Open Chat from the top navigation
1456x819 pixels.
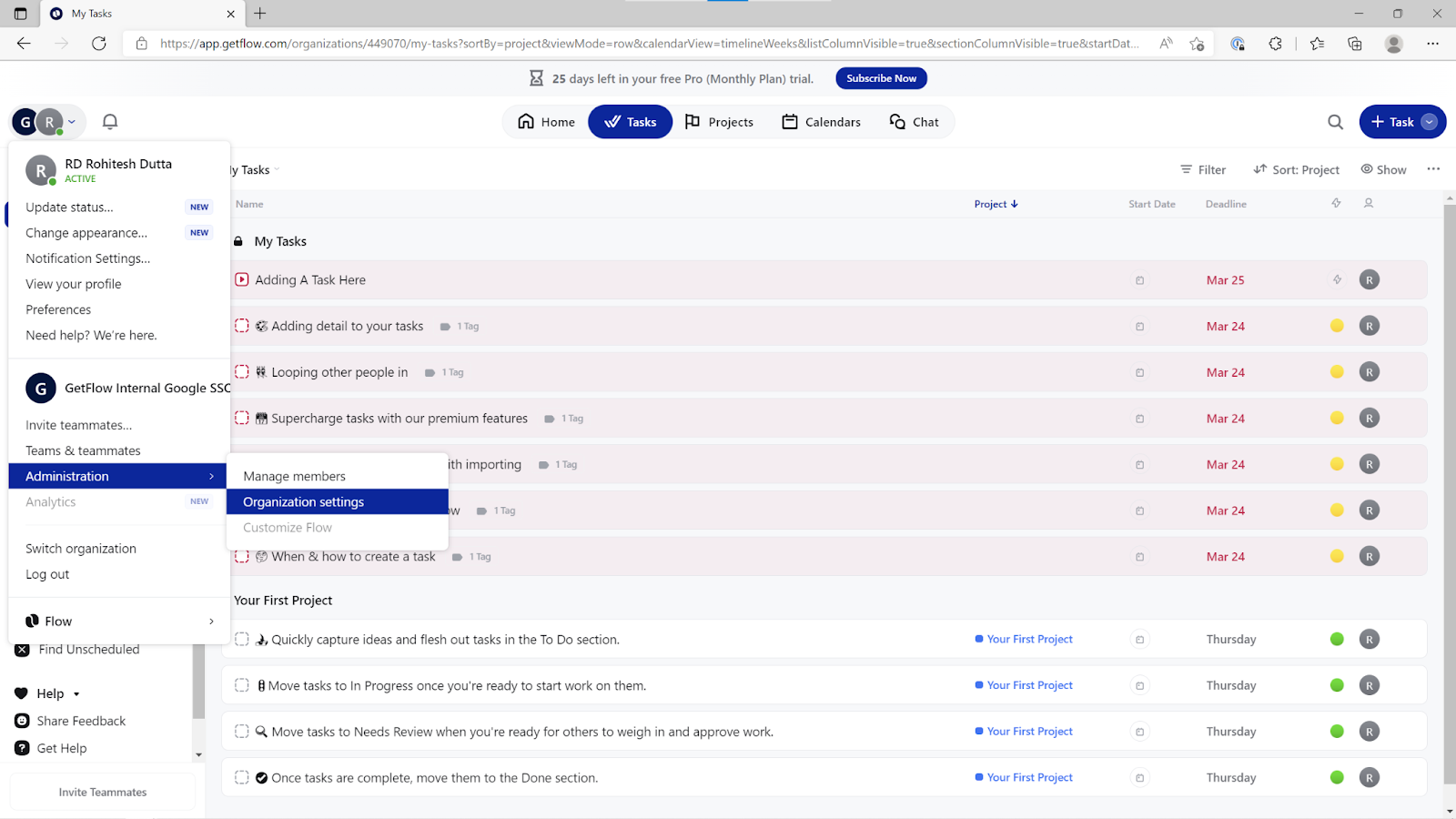click(914, 122)
